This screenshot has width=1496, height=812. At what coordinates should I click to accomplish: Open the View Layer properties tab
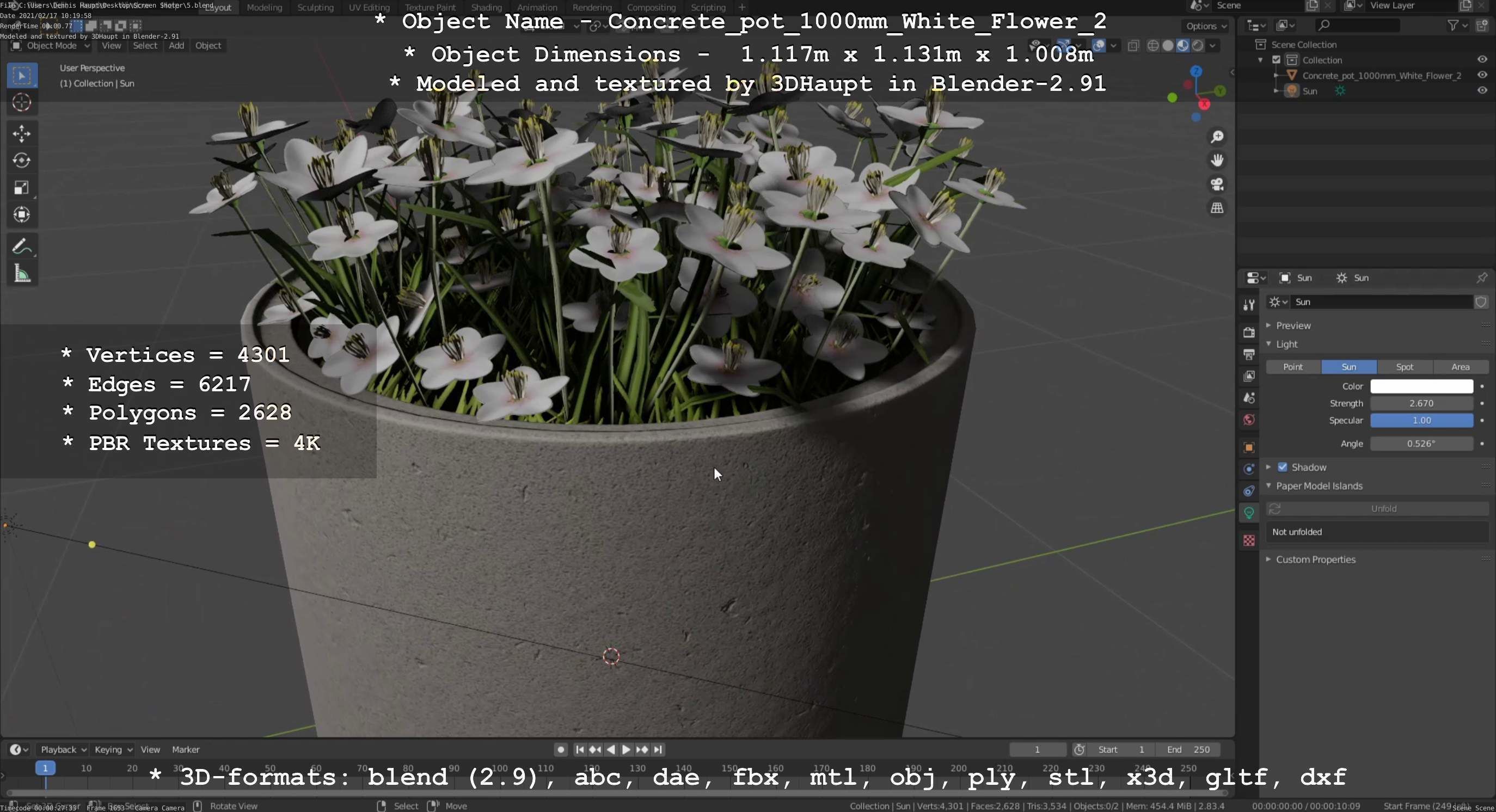click(1249, 376)
